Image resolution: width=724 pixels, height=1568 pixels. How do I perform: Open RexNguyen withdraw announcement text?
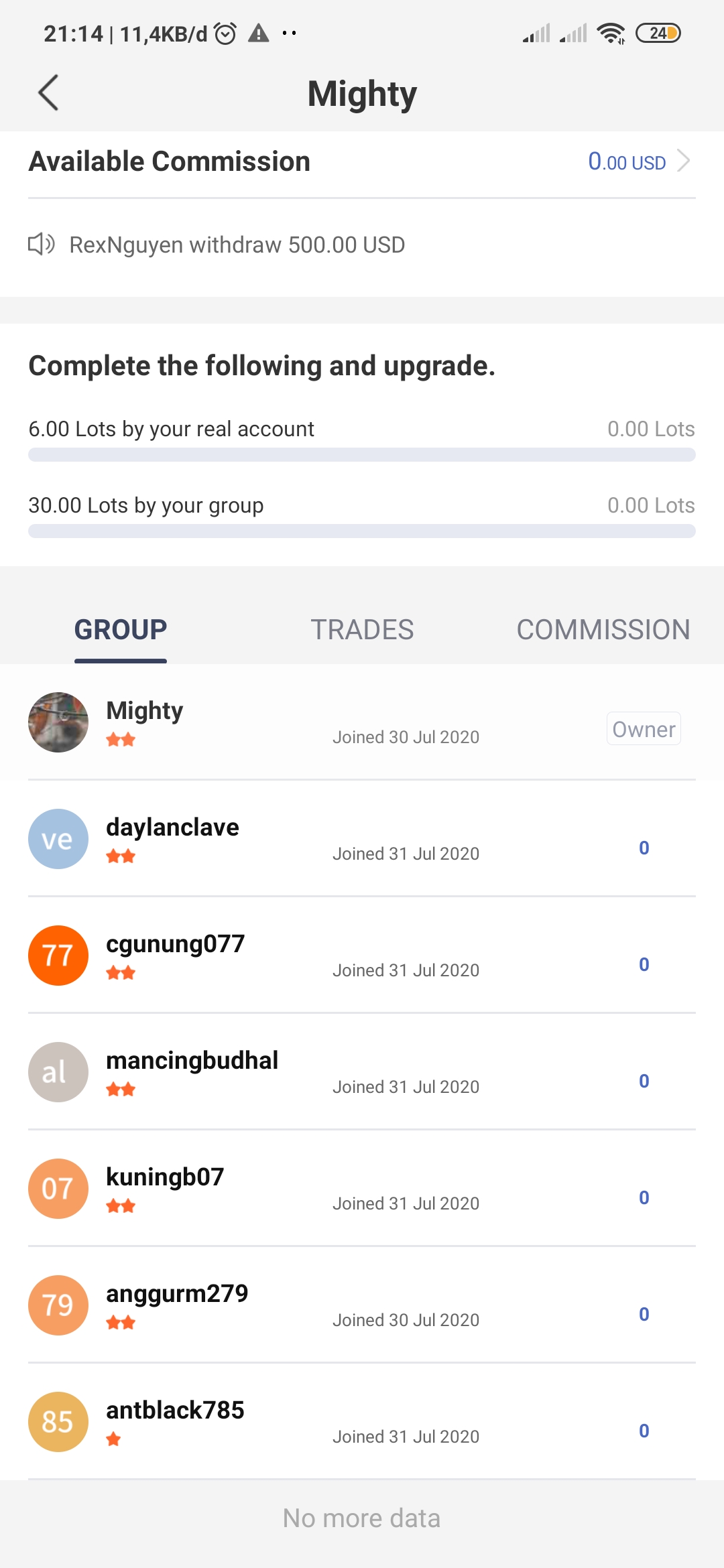click(x=237, y=245)
